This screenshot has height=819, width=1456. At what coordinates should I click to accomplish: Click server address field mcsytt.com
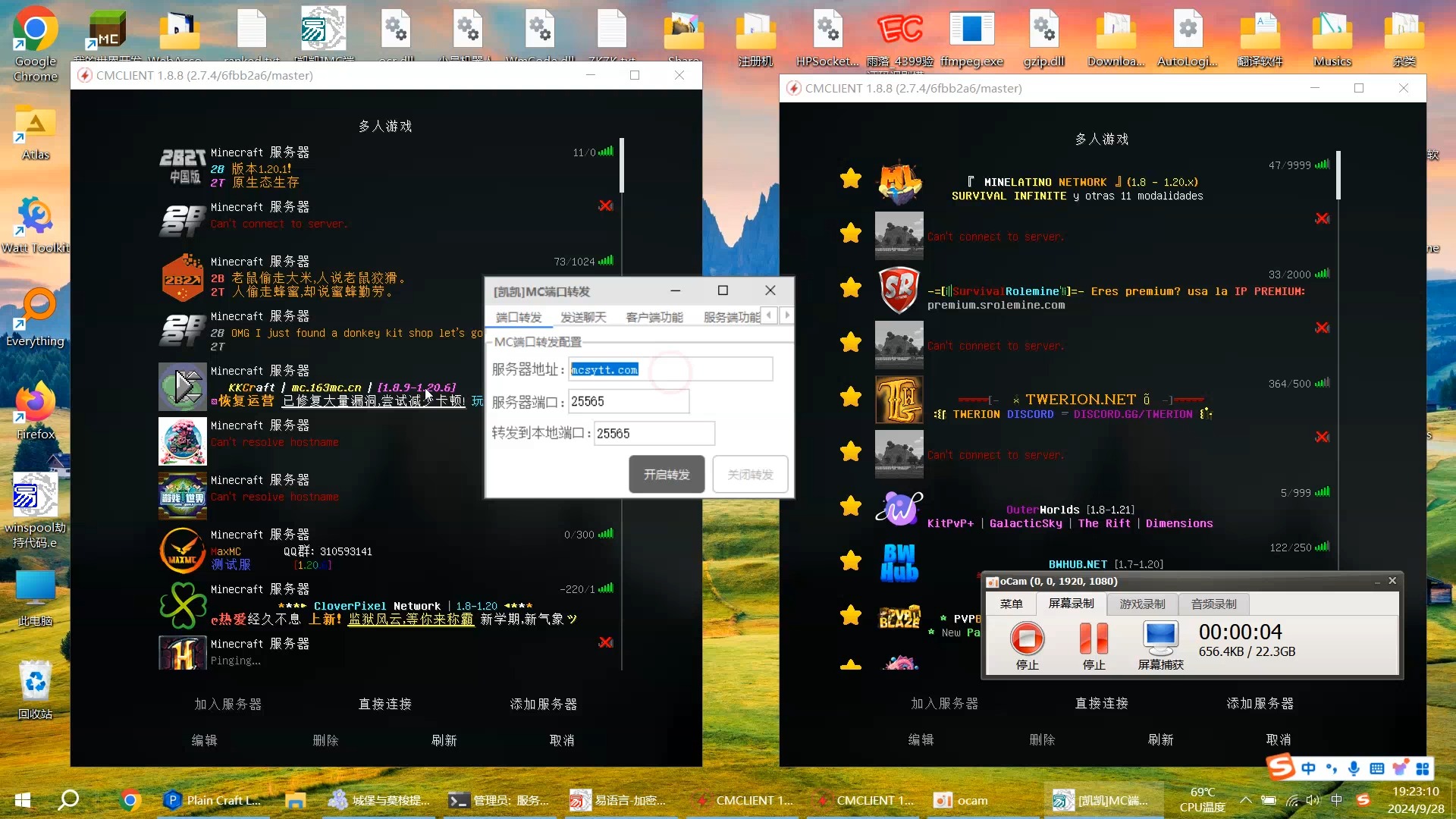coord(670,369)
